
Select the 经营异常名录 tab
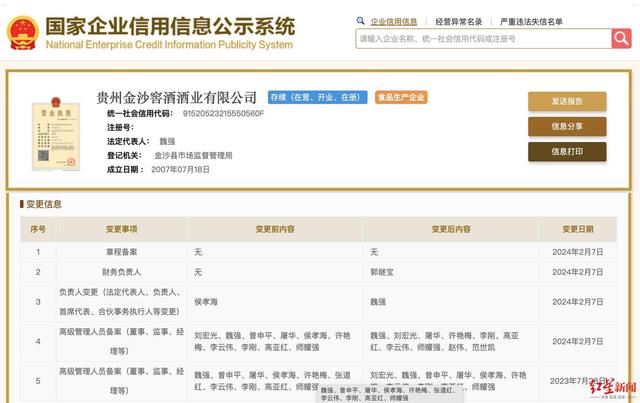tap(459, 21)
